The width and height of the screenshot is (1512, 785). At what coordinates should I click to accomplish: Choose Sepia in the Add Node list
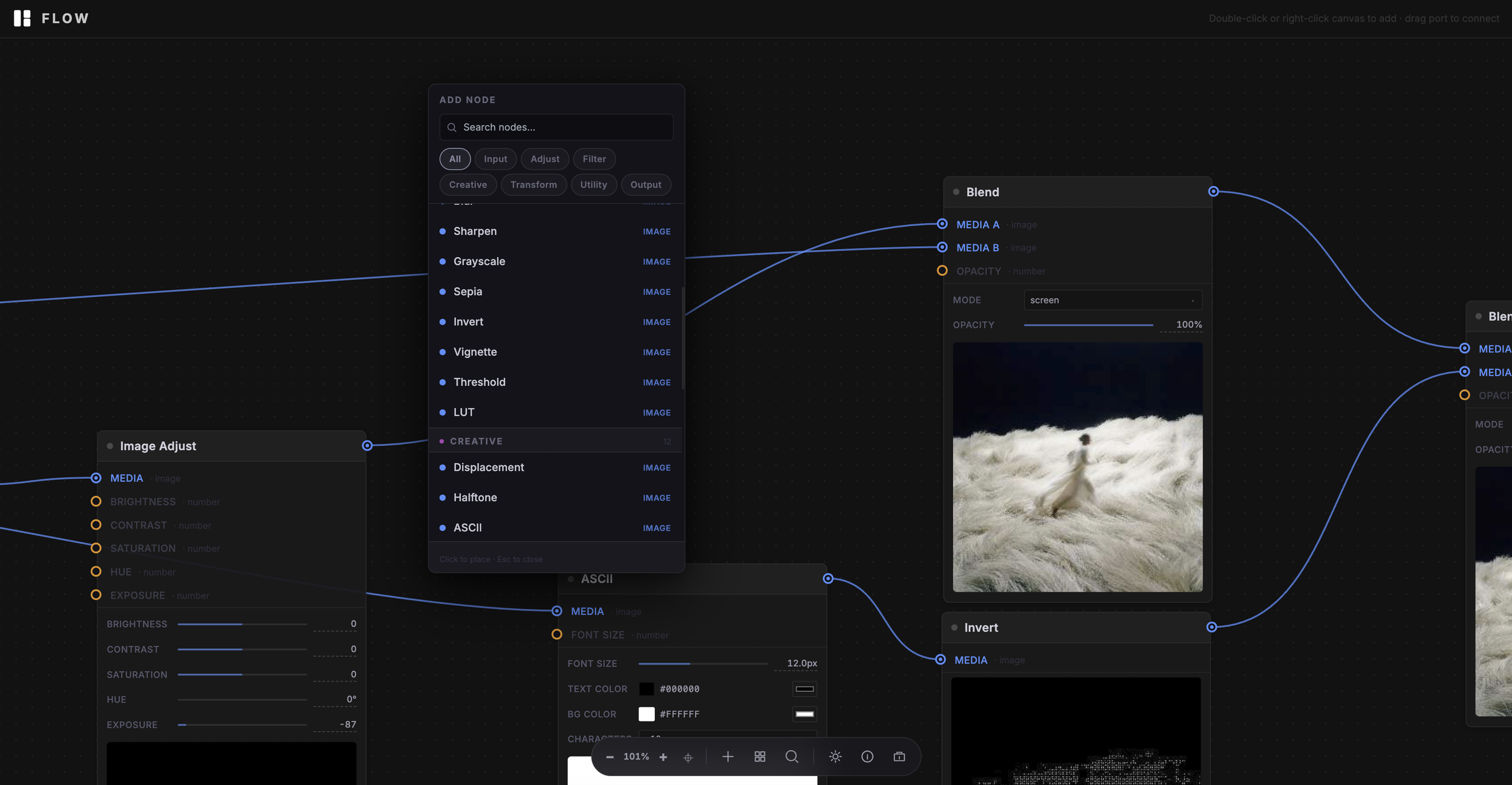point(555,292)
